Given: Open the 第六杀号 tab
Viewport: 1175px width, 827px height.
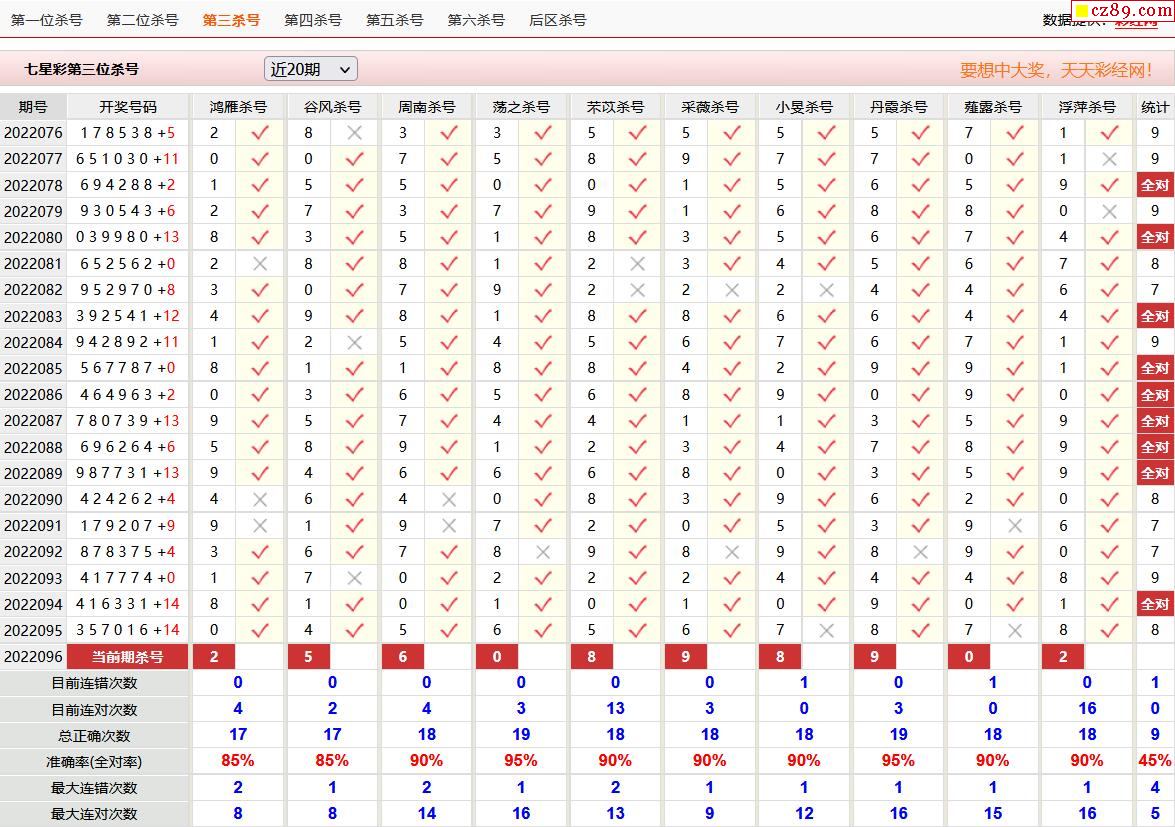Looking at the screenshot, I should pos(476,20).
